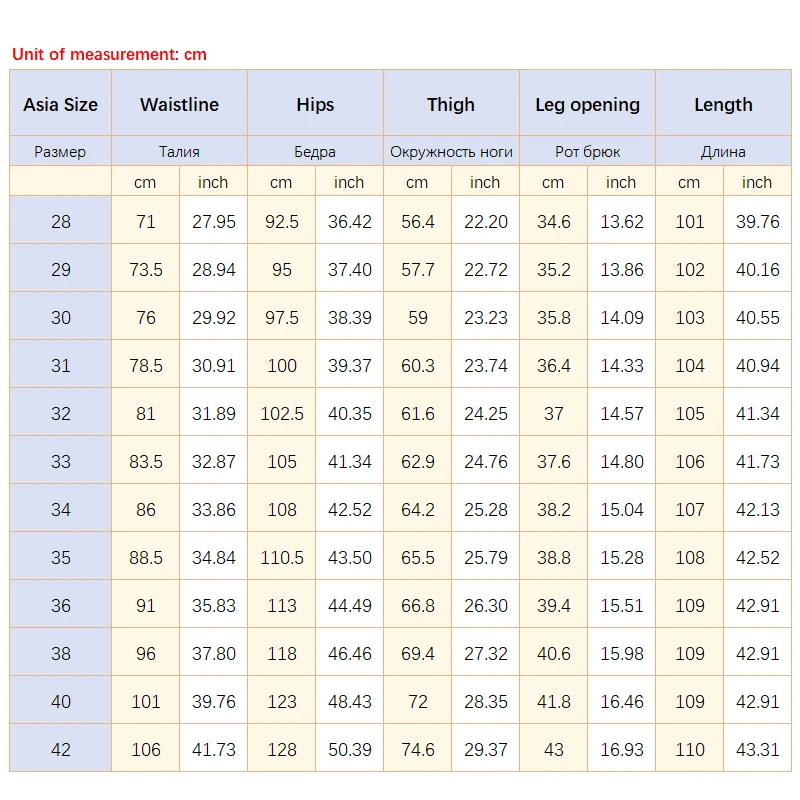Click the Leg opening column header
Viewport: 800px width, 800px height.
(x=587, y=104)
